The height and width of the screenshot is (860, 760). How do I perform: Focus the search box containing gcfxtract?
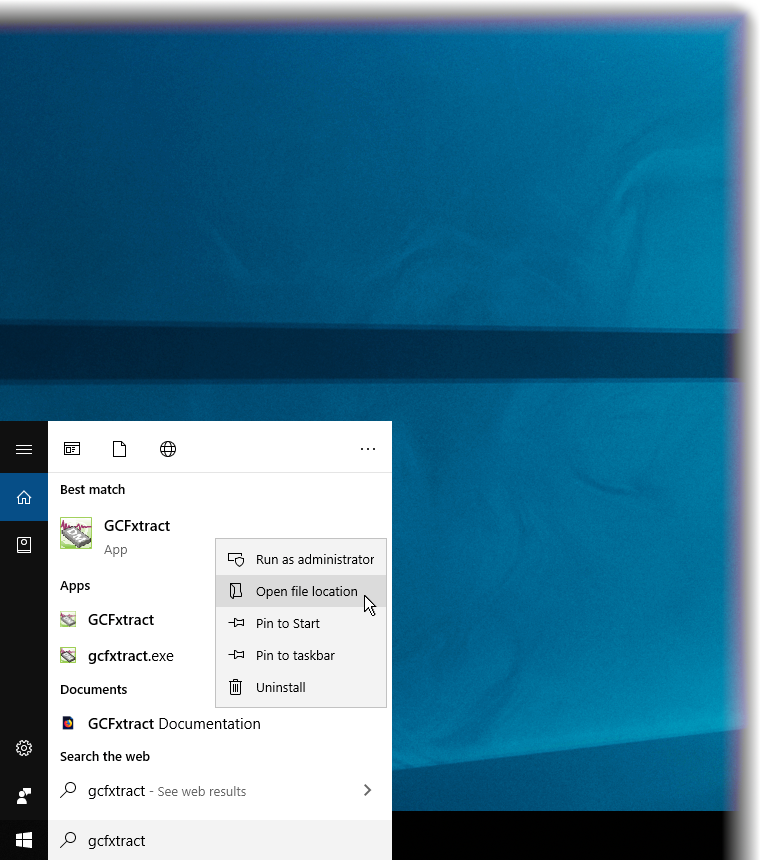tap(220, 840)
